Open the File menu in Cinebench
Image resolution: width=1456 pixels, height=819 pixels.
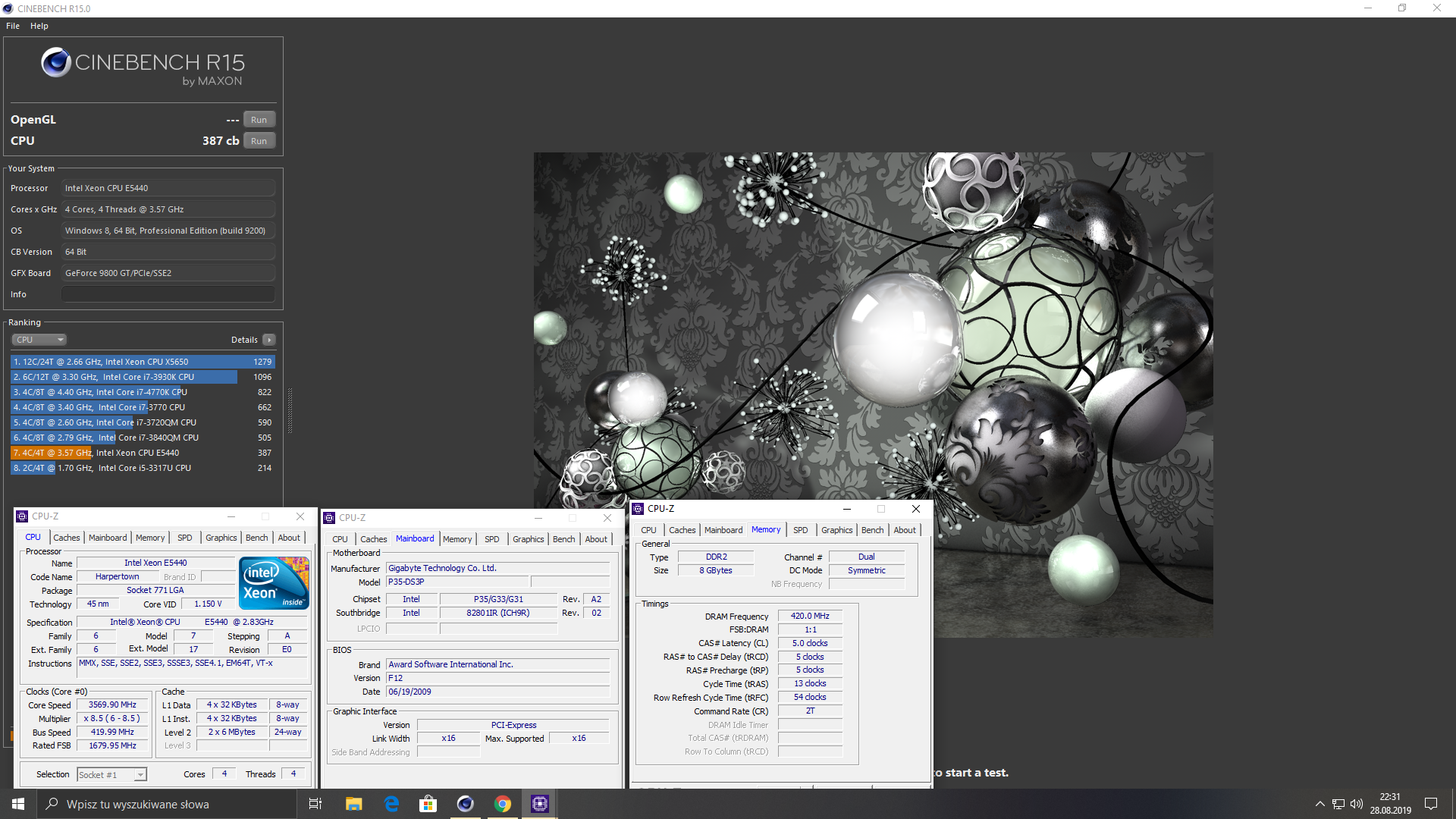point(13,26)
